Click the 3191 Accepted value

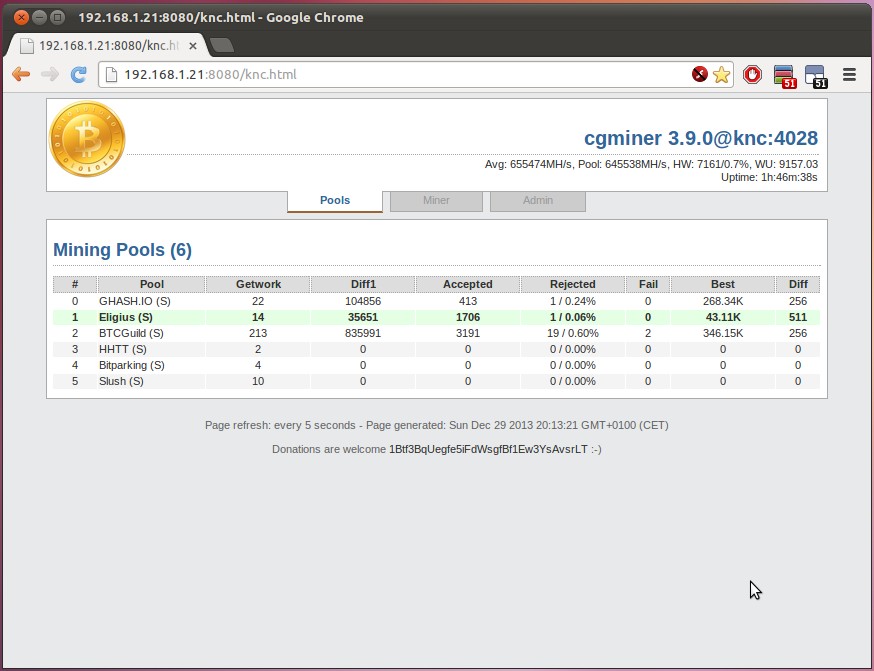(468, 333)
